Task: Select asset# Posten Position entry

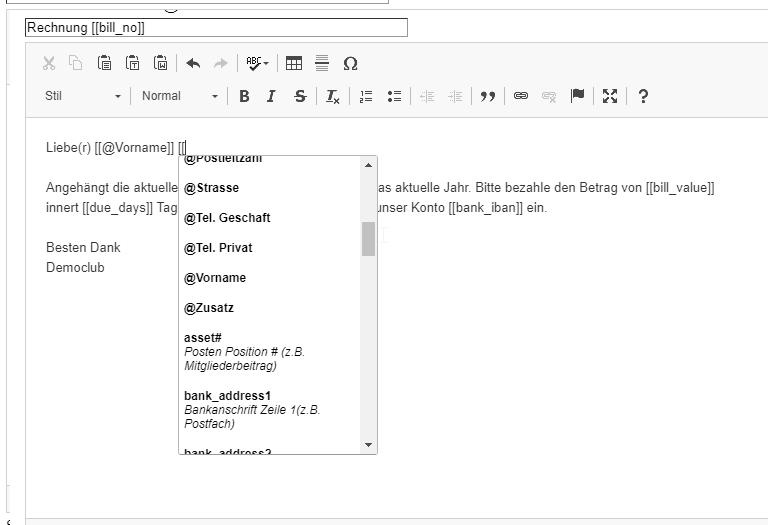Action: 269,352
